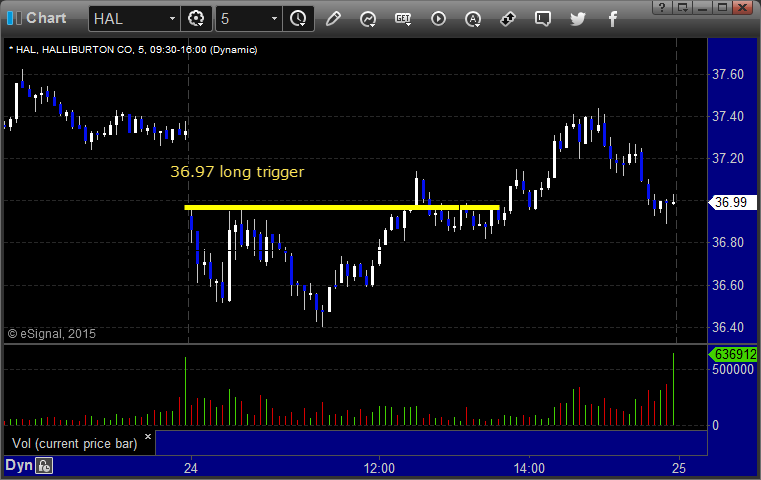Viewport: 761px width, 480px height.
Task: Select the pencil drawing tool
Action: 333,19
